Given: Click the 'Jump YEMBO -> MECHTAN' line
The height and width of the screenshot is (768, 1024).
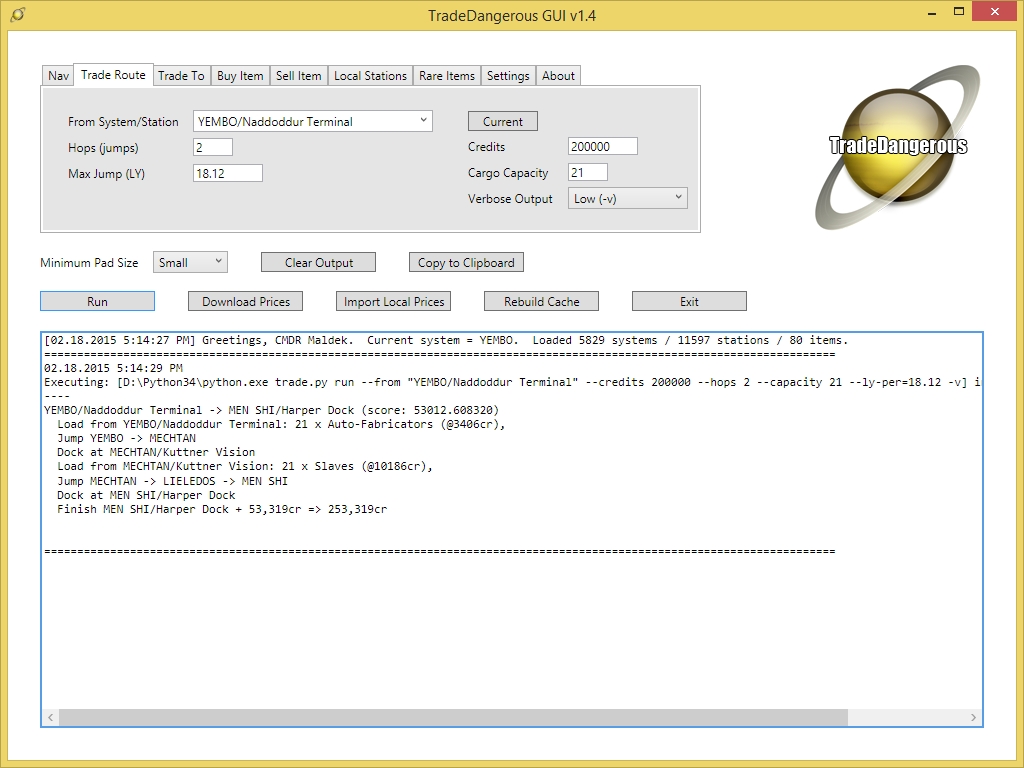Looking at the screenshot, I should [x=126, y=438].
